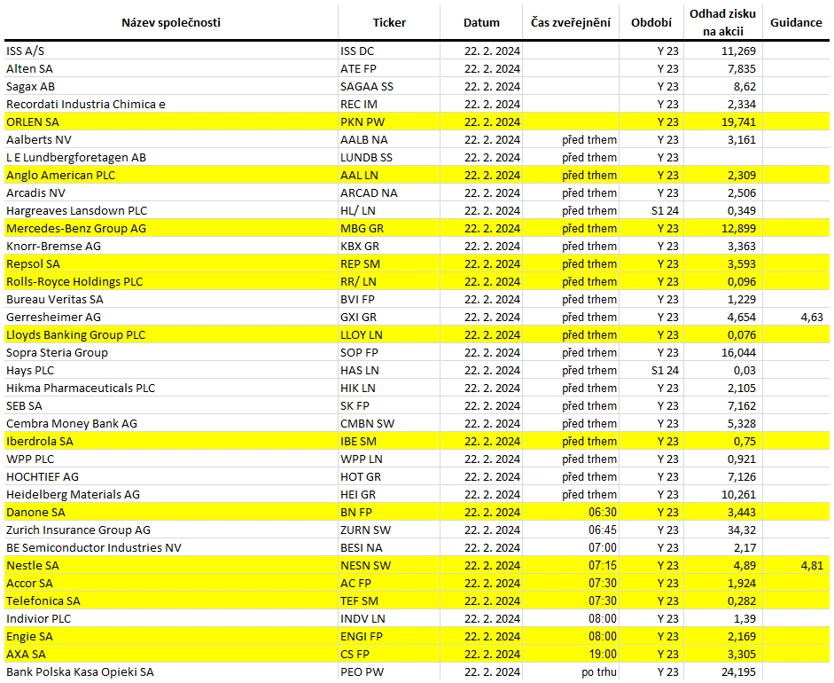Click the "Období" column header
The width and height of the screenshot is (834, 683).
click(651, 23)
